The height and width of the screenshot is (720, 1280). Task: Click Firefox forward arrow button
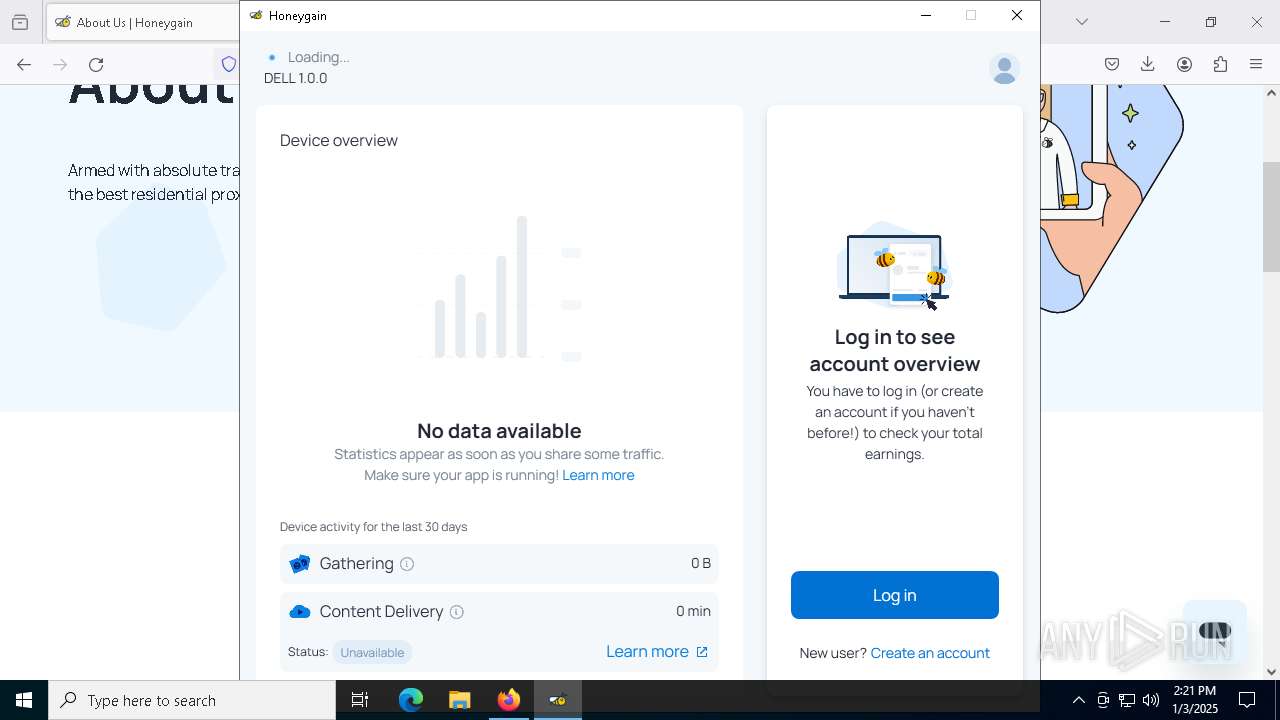pyautogui.click(x=60, y=64)
